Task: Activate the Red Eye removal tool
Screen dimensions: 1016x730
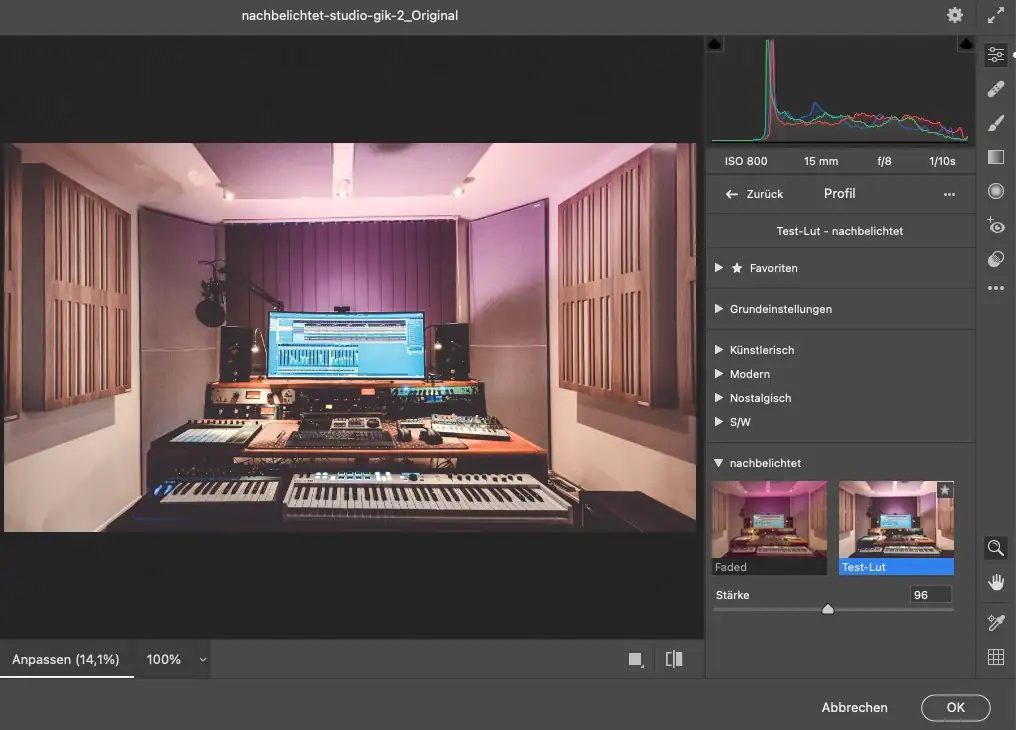Action: coord(995,225)
